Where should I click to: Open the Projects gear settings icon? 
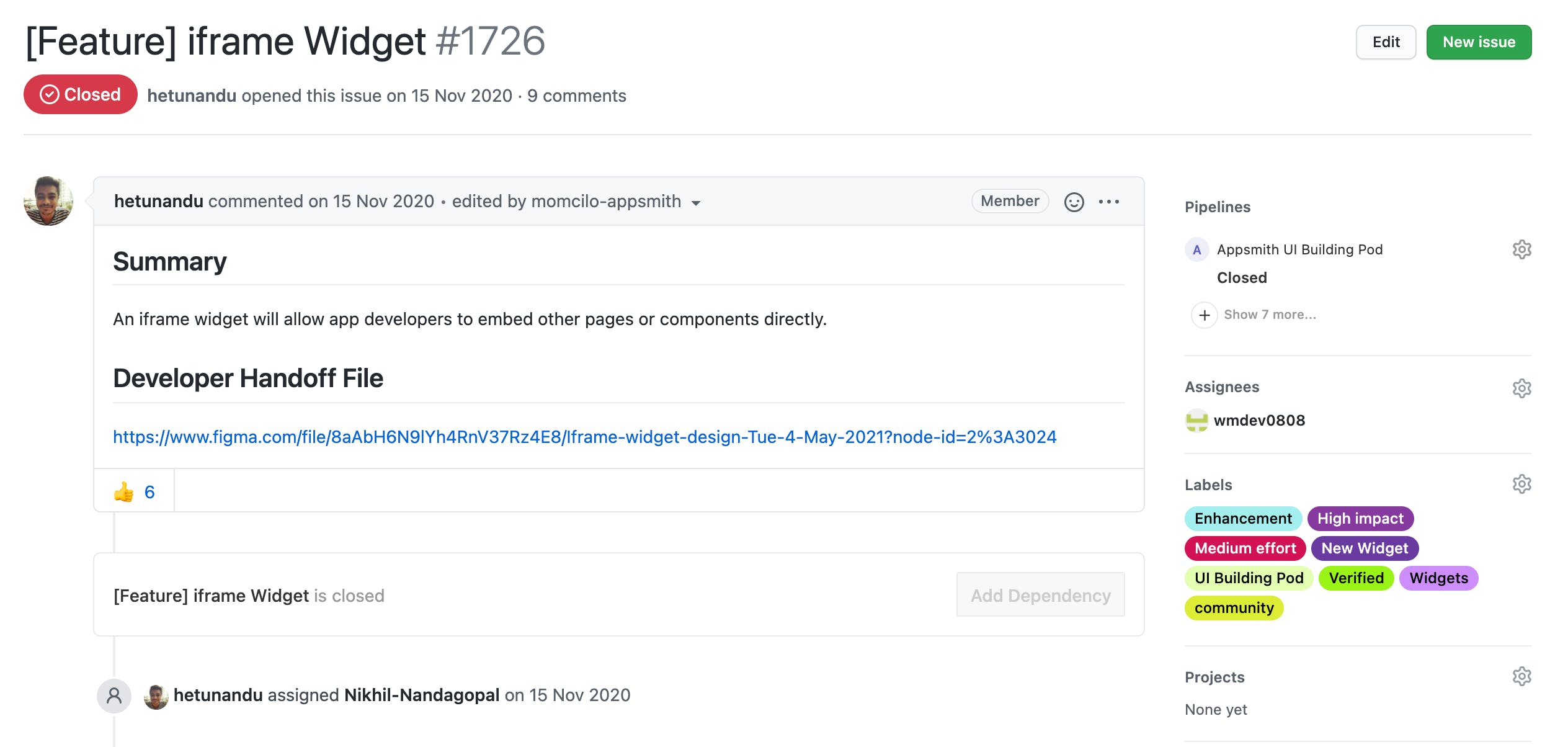pos(1521,676)
